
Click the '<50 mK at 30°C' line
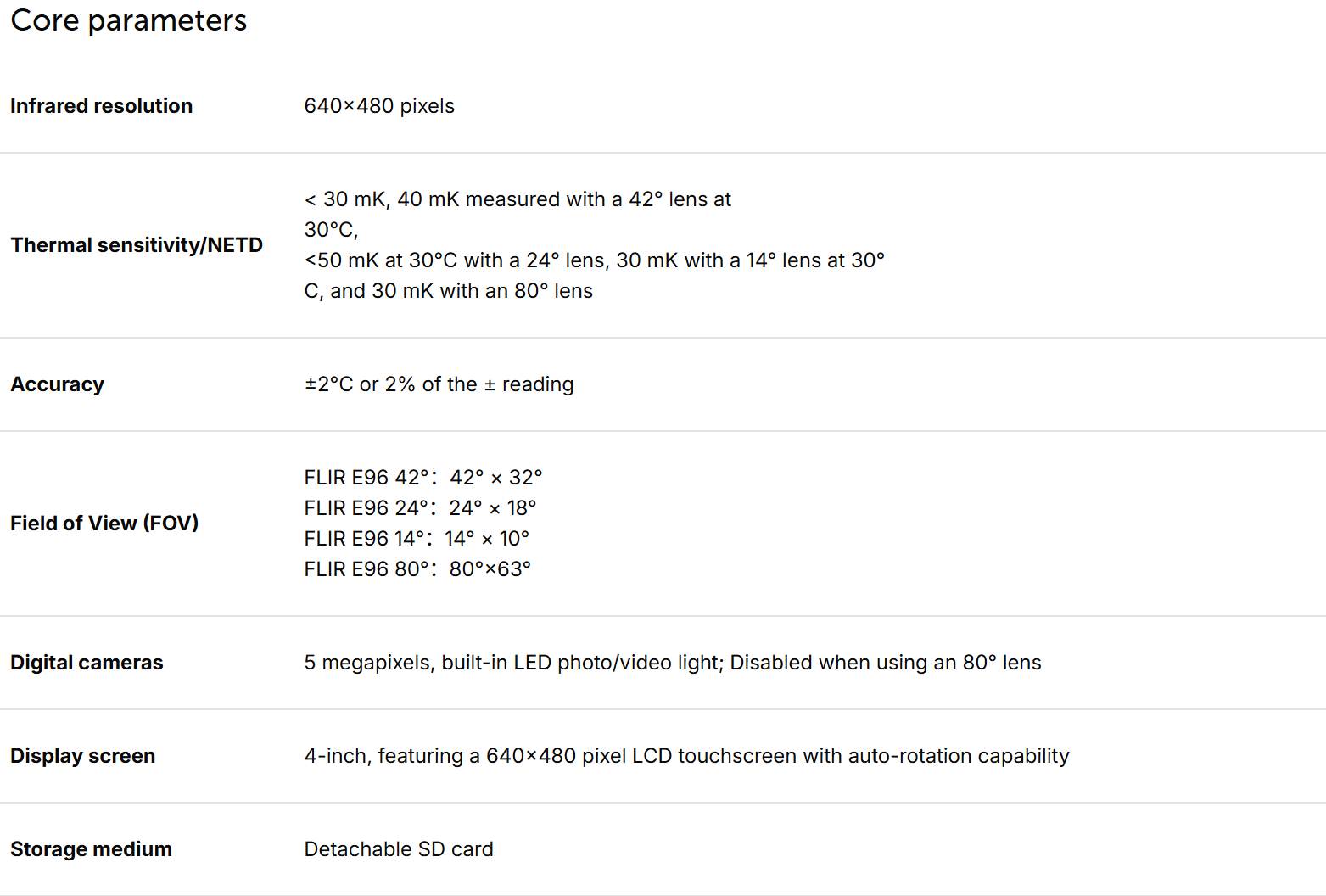click(x=595, y=260)
